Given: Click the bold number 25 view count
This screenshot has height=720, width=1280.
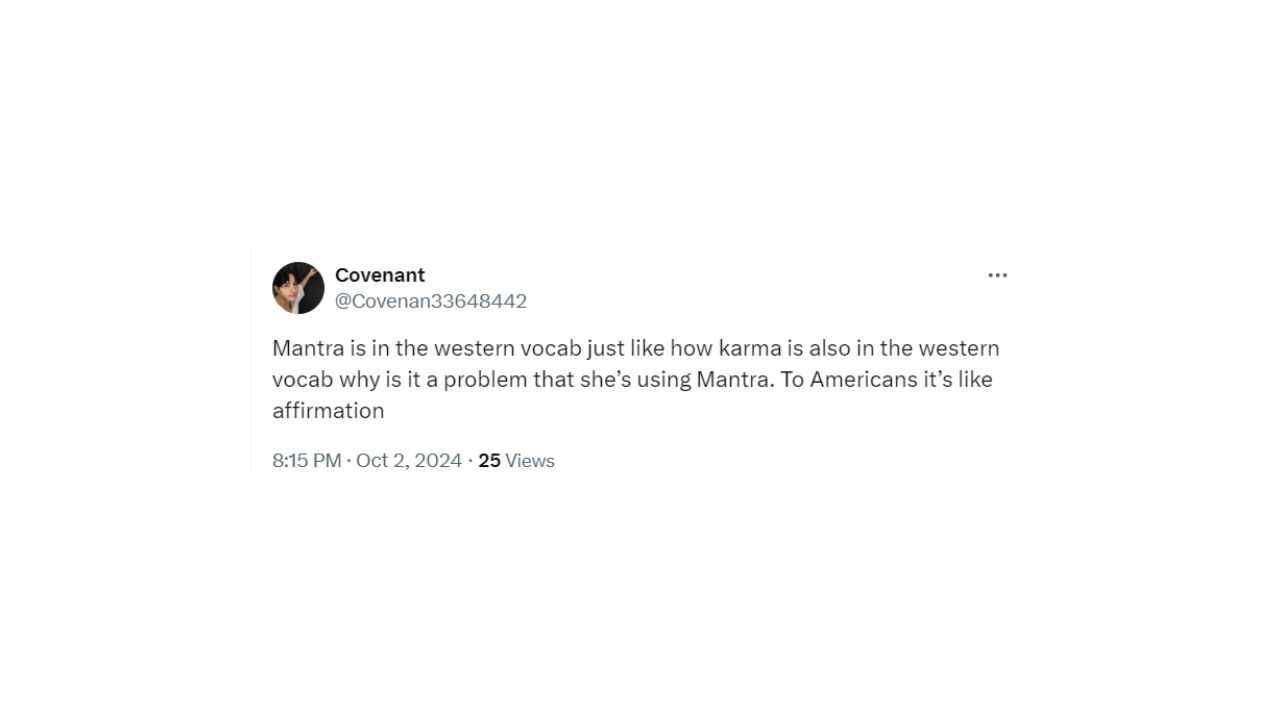Looking at the screenshot, I should 489,461.
